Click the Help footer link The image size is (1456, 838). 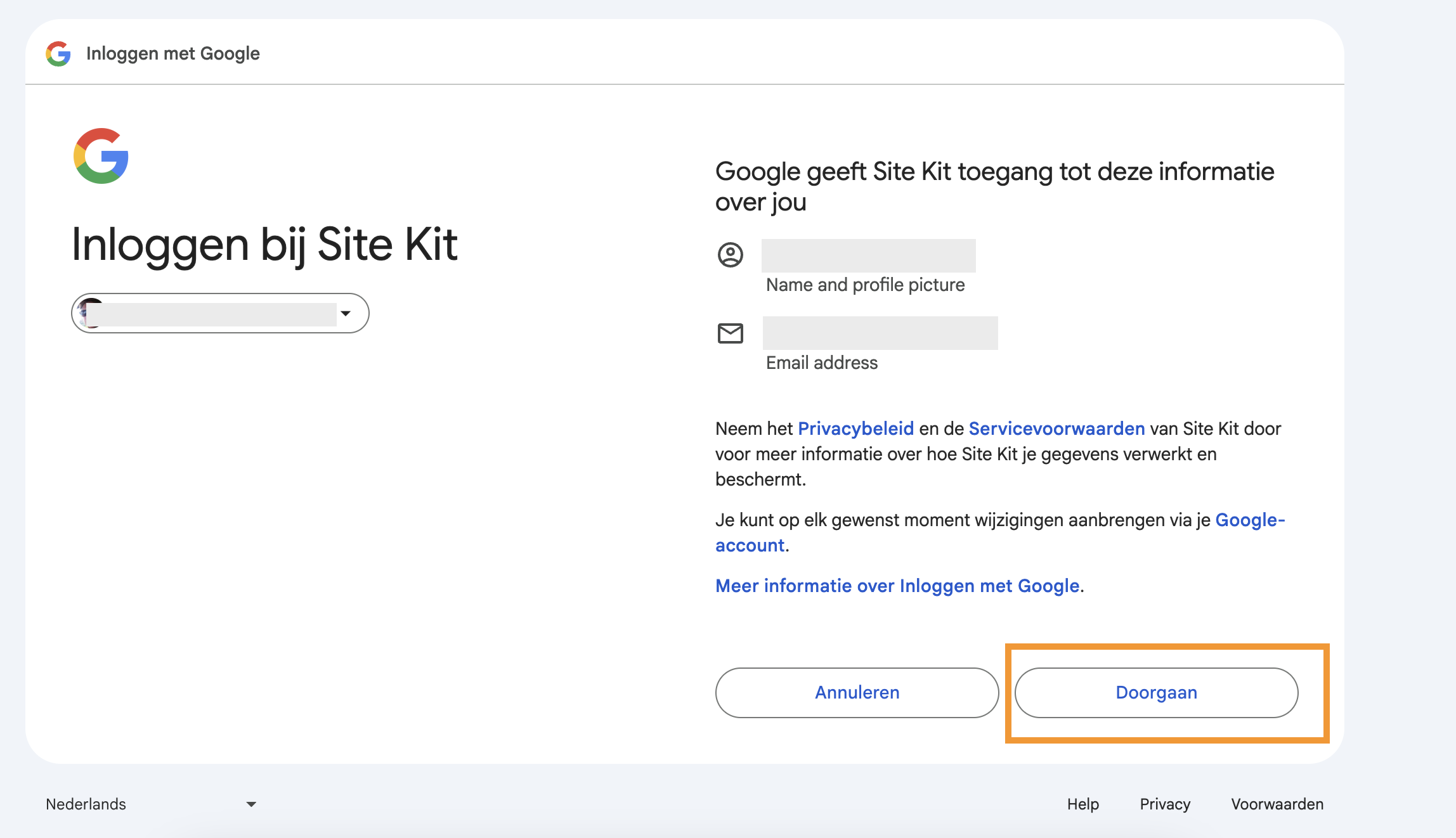point(1082,804)
